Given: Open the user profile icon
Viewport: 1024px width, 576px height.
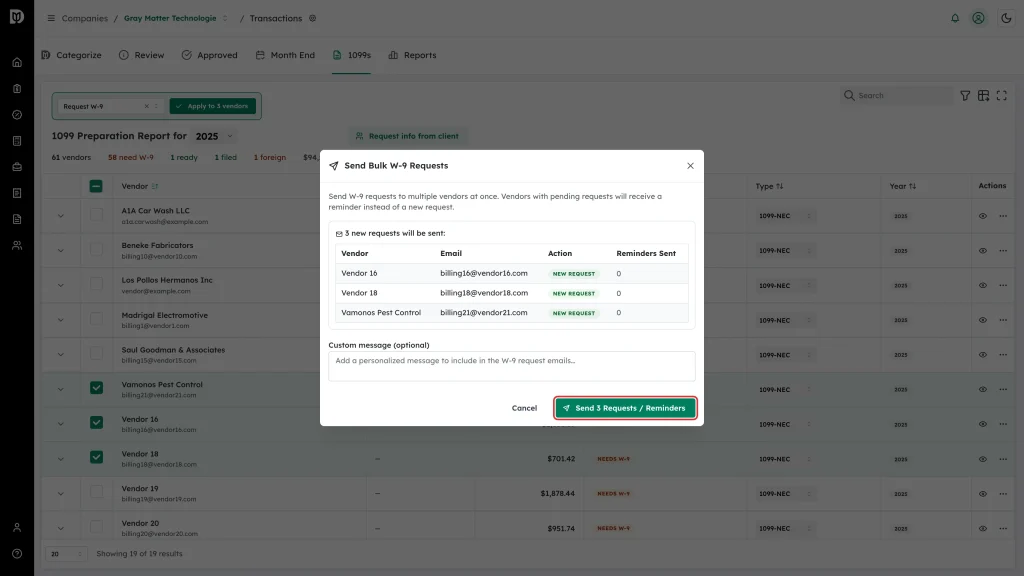Looking at the screenshot, I should (978, 18).
